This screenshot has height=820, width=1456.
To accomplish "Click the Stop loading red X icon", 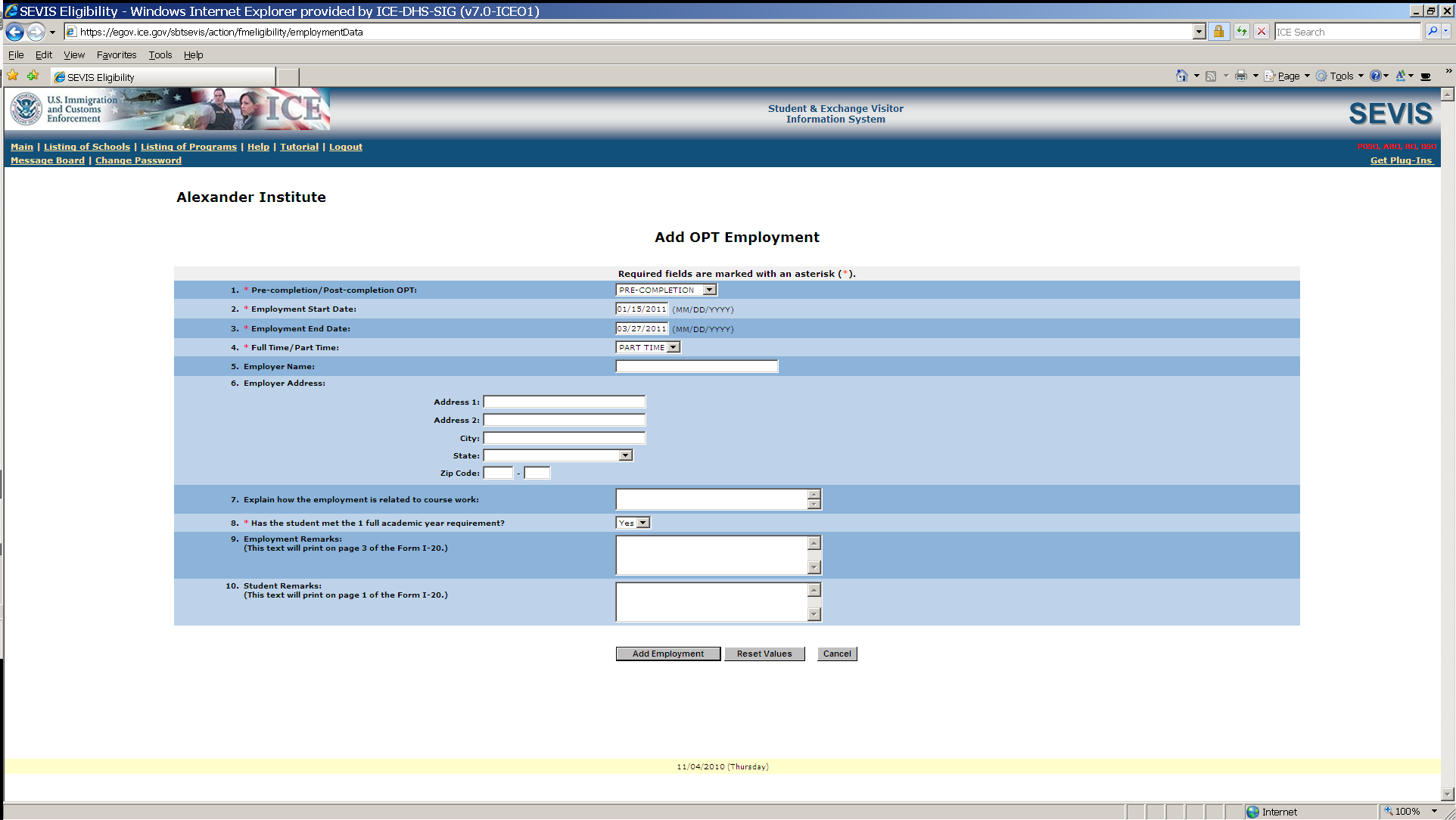I will coord(1262,32).
